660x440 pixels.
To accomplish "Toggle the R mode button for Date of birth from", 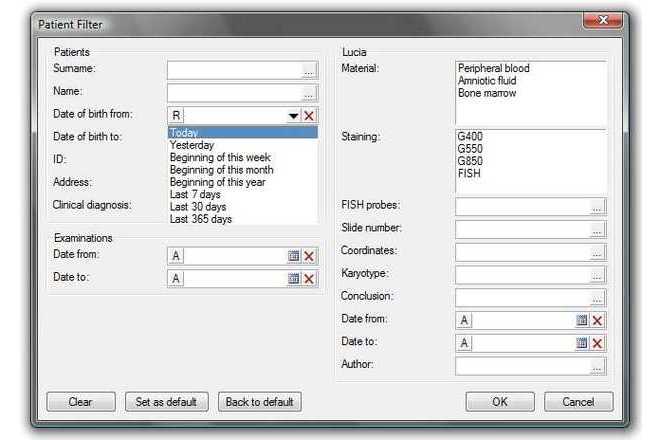I will pos(176,116).
